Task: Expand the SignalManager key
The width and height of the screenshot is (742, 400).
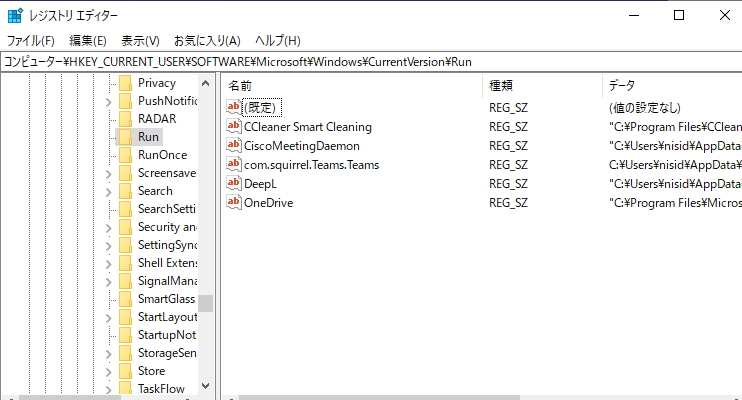Action: (108, 282)
